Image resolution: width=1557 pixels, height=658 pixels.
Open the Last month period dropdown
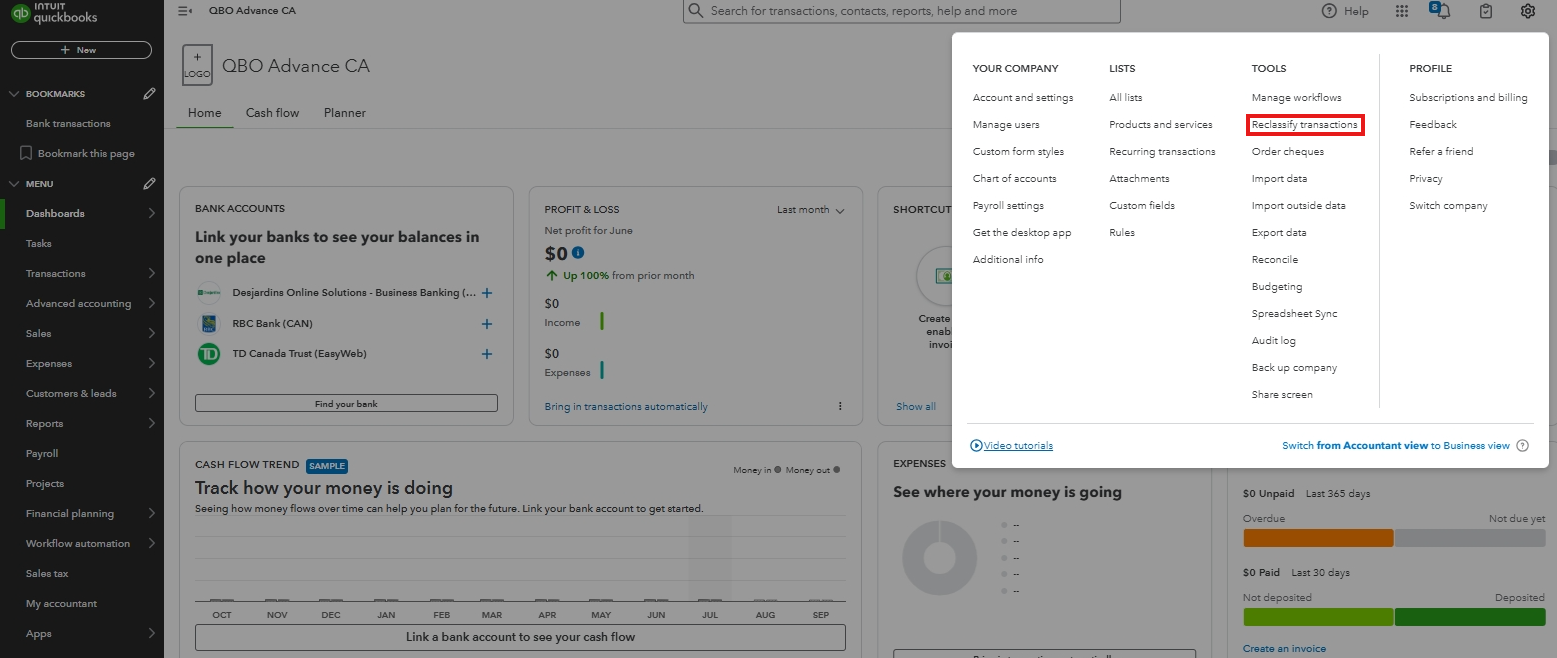tap(810, 210)
